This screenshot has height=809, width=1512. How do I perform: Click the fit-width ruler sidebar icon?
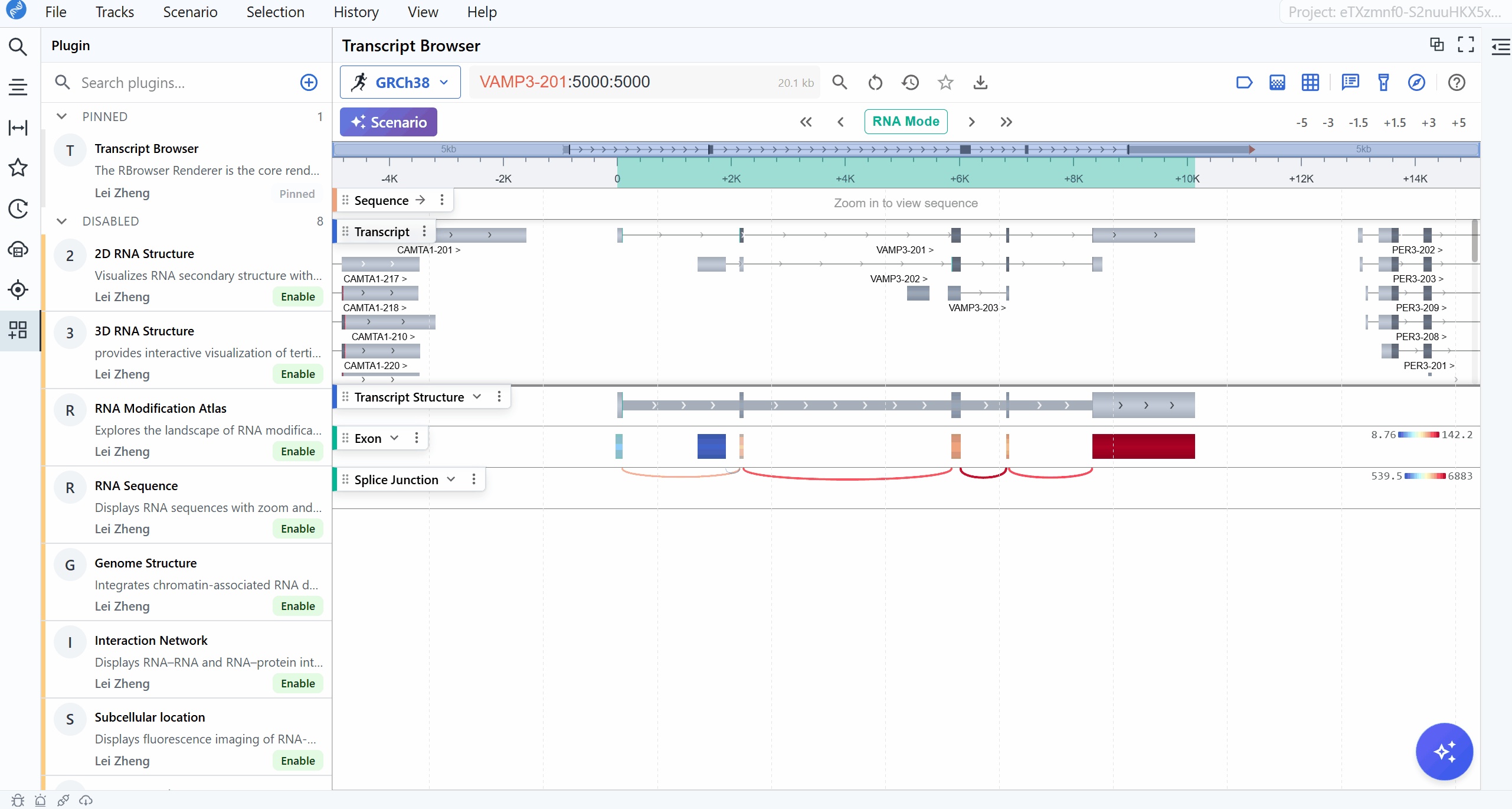[x=18, y=128]
